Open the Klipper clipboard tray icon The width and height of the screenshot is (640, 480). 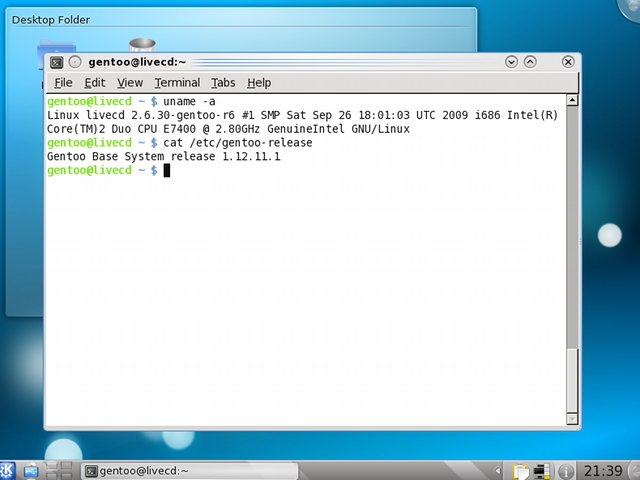point(520,471)
